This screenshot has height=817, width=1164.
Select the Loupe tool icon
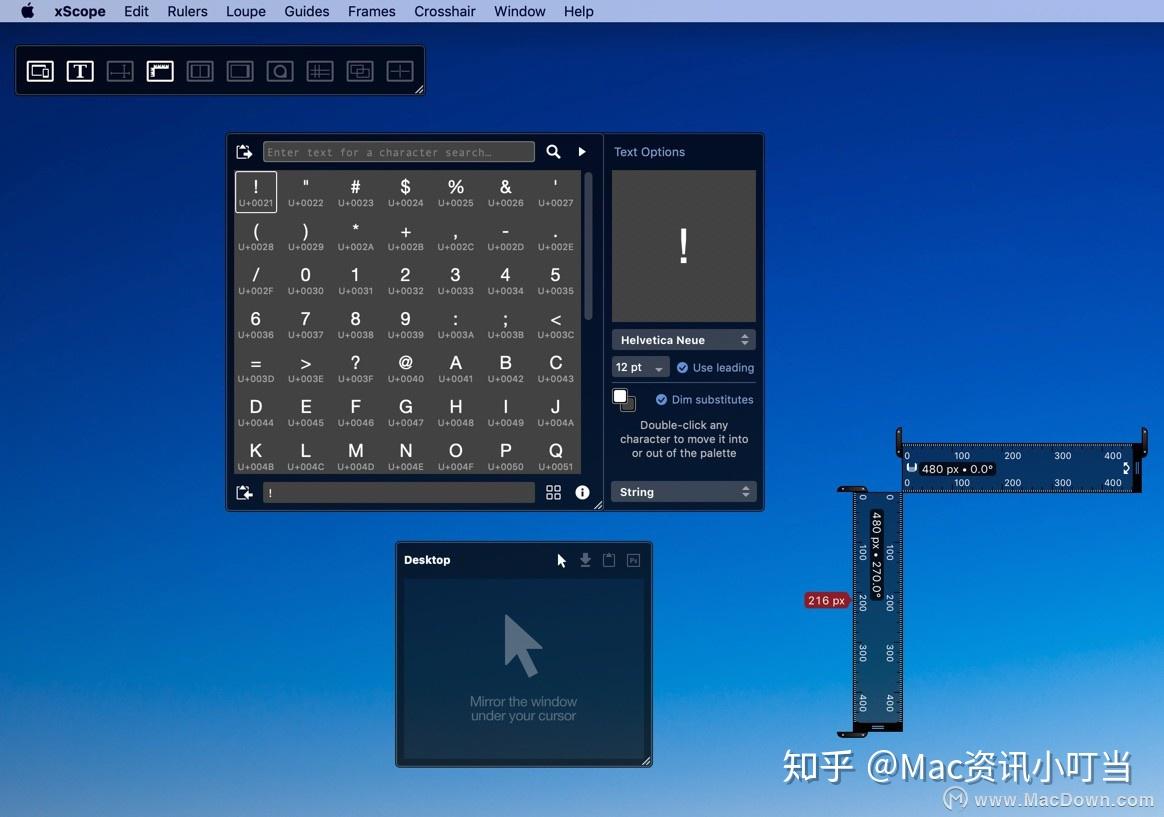coord(279,71)
